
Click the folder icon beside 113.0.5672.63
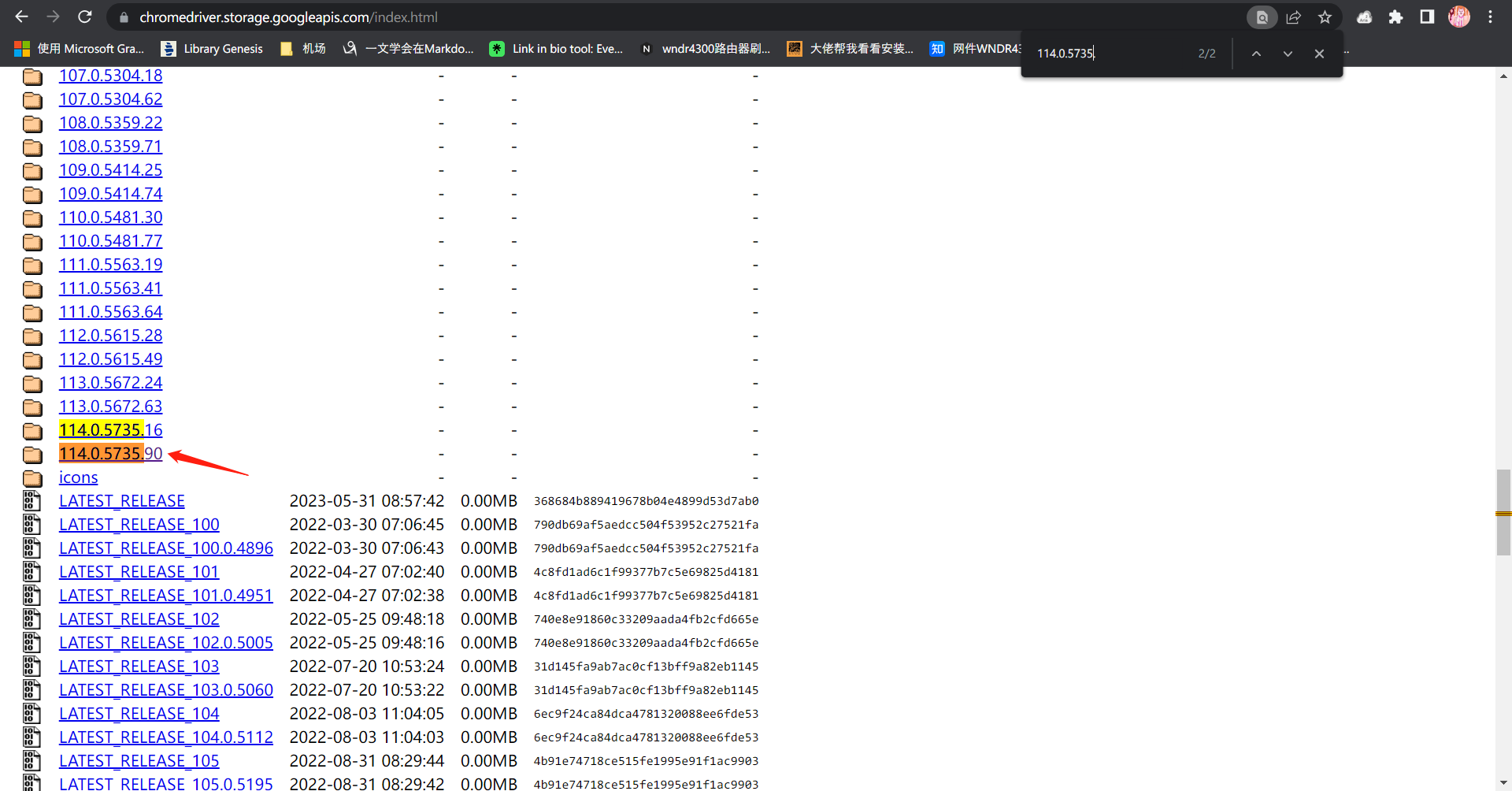click(32, 407)
